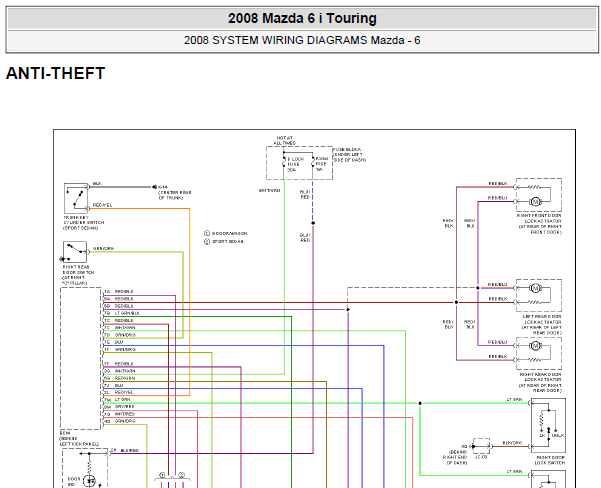Screen dimensions: 601x488
Task: Select the ANTI-THEFT section heading
Action: point(56,73)
